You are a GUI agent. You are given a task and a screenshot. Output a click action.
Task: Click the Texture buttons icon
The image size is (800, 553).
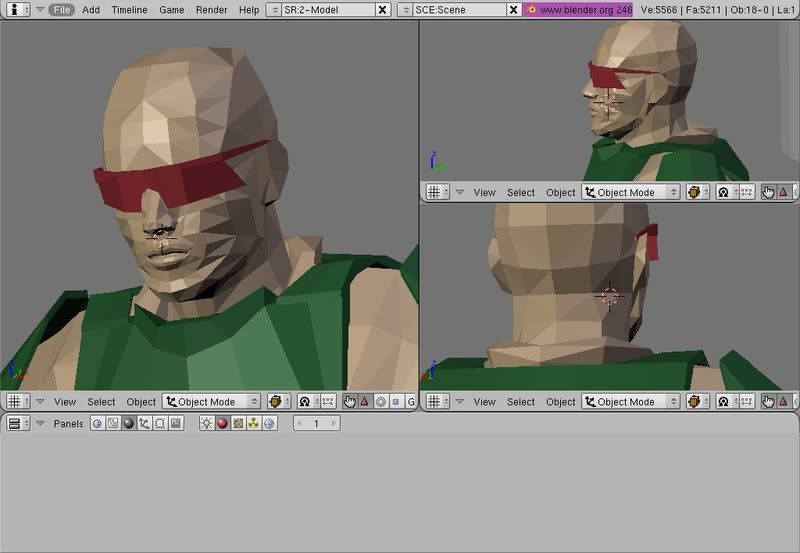238,424
